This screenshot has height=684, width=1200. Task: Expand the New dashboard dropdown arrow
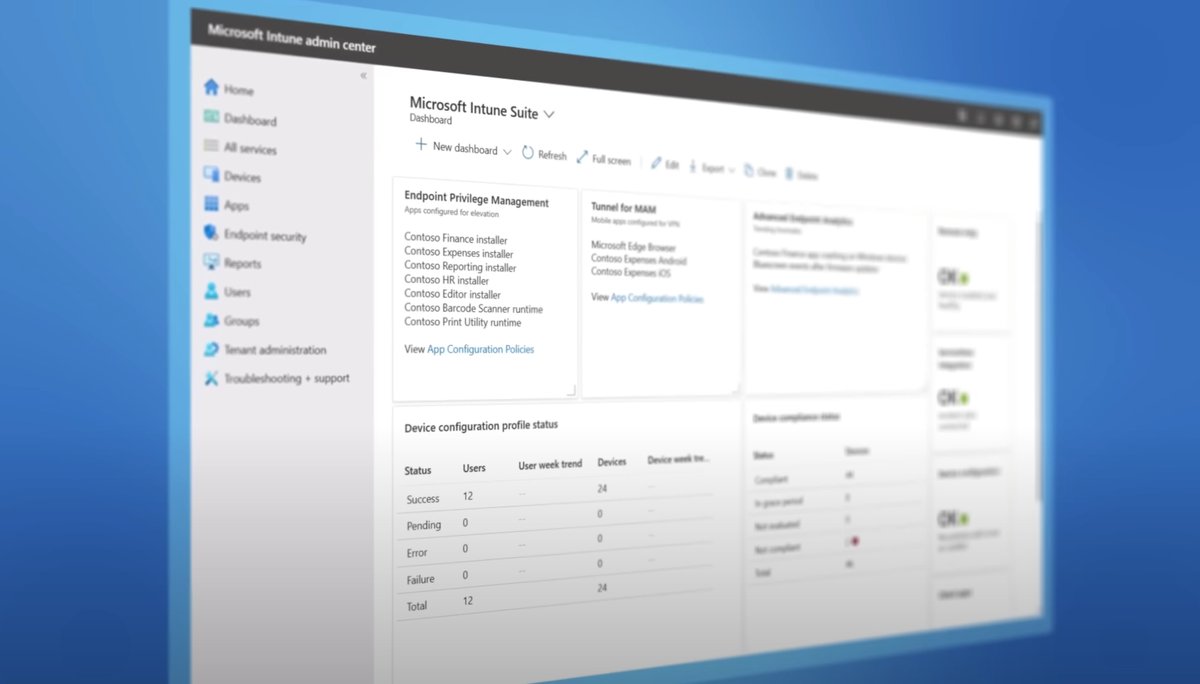pyautogui.click(x=507, y=152)
